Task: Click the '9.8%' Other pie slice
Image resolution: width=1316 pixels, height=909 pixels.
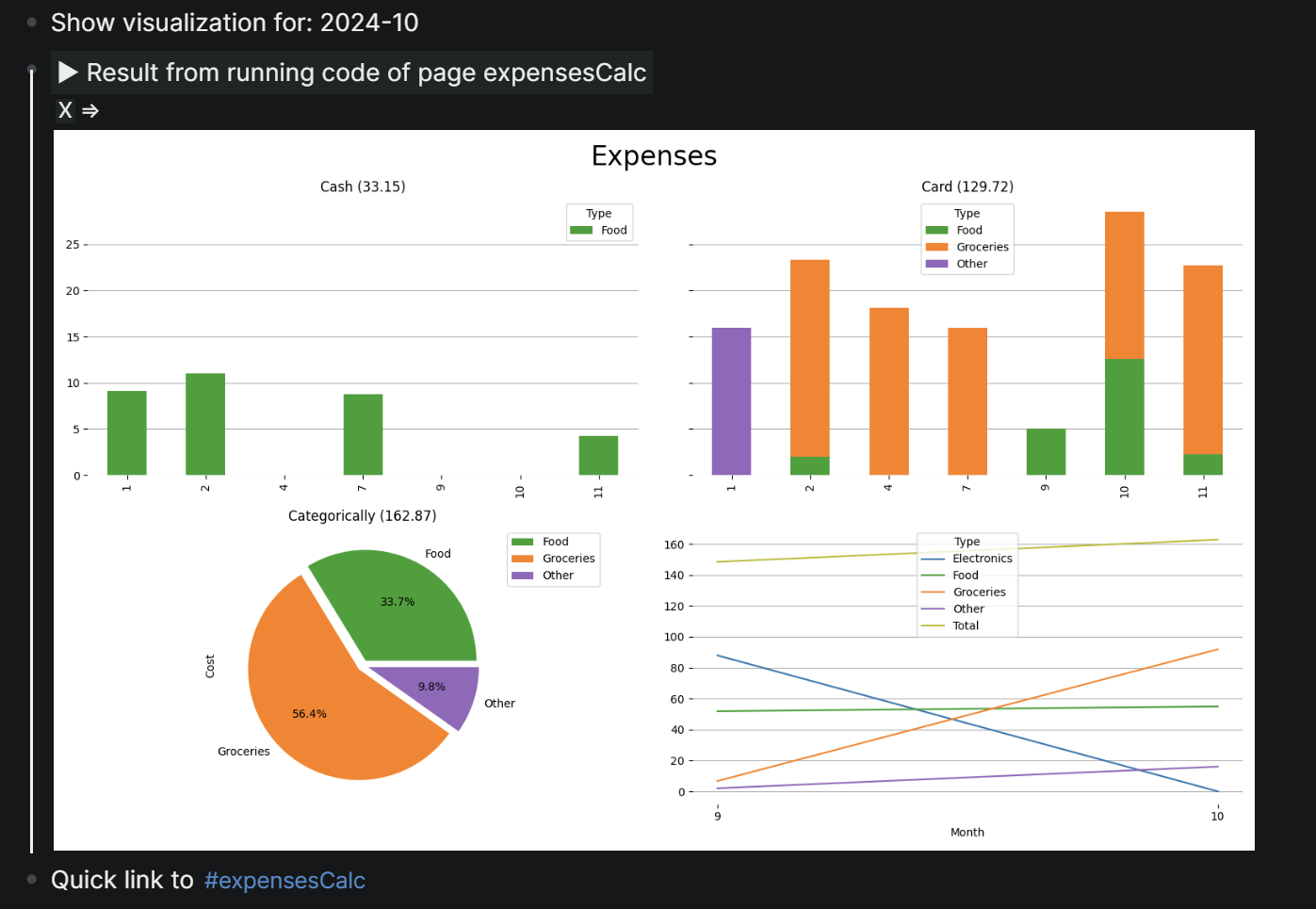Action: 431,687
